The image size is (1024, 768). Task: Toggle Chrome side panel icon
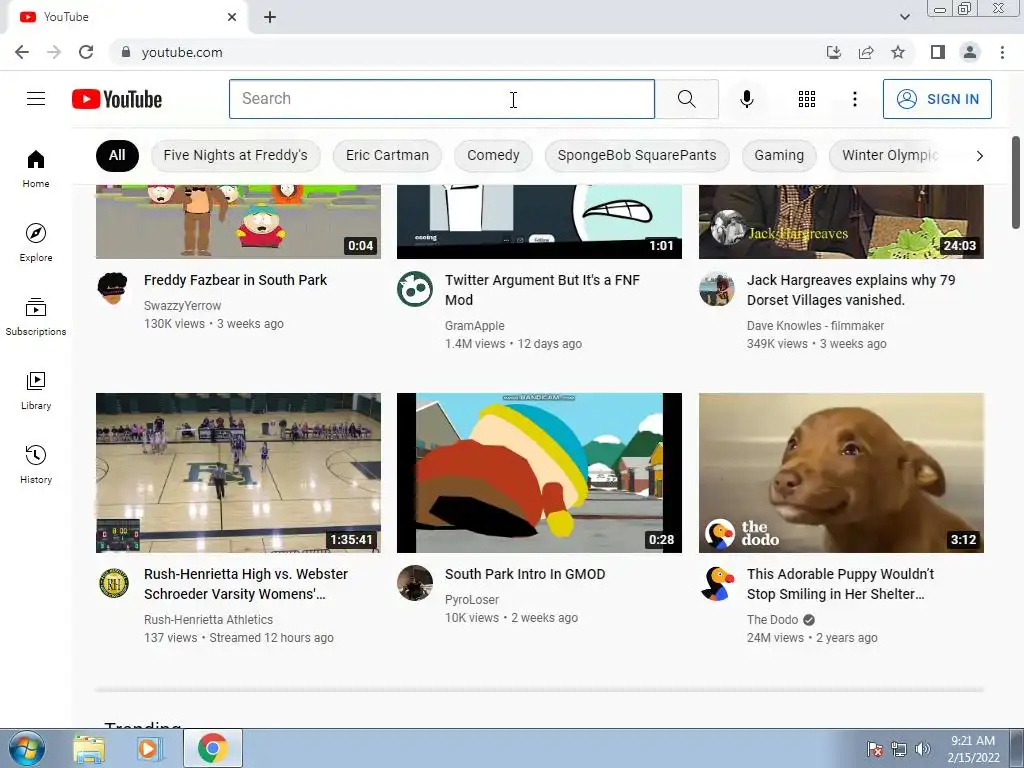point(938,52)
